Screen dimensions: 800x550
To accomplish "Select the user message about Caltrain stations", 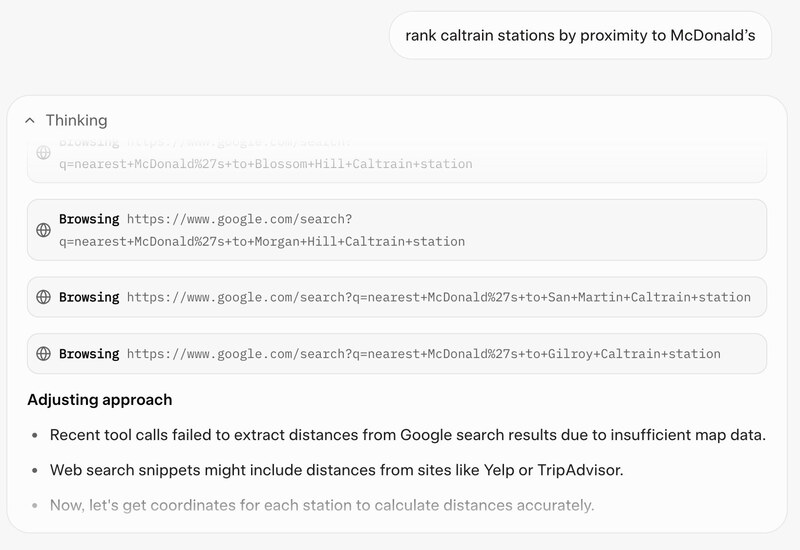I will (x=580, y=35).
